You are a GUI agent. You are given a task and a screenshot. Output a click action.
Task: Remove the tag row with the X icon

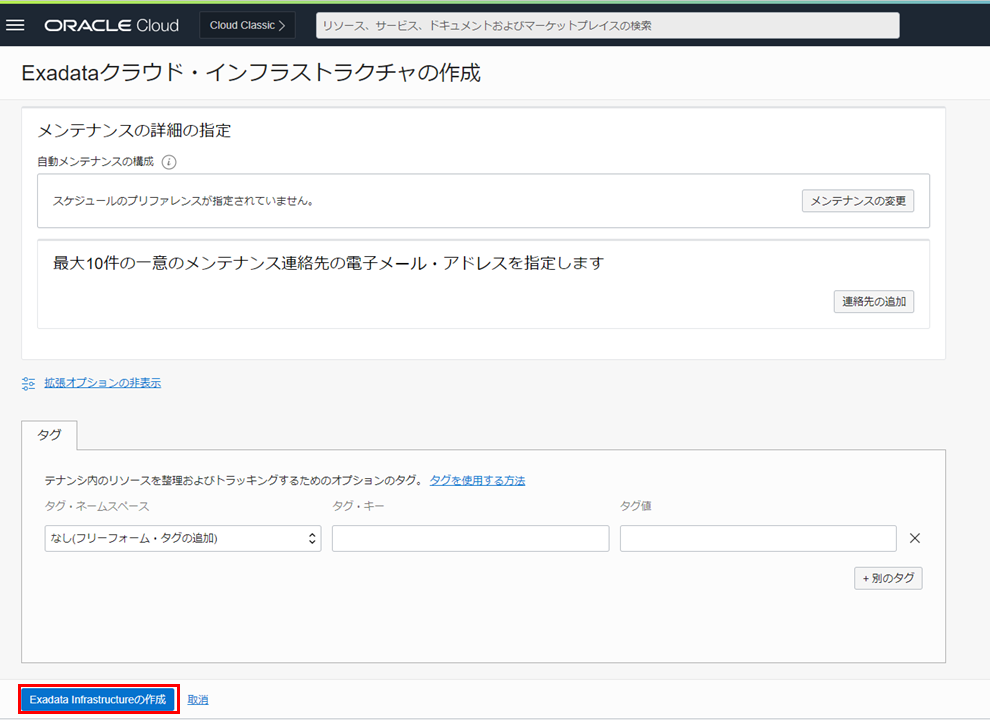[x=914, y=538]
